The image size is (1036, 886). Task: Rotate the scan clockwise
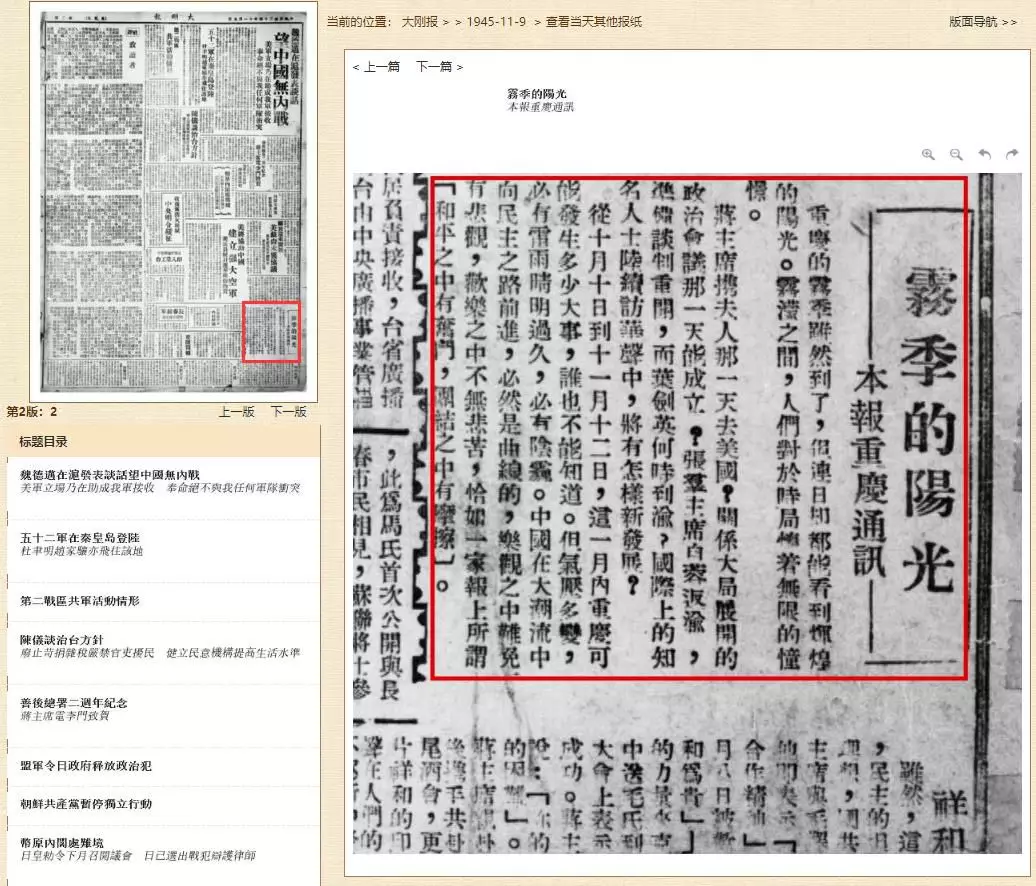click(x=1012, y=154)
